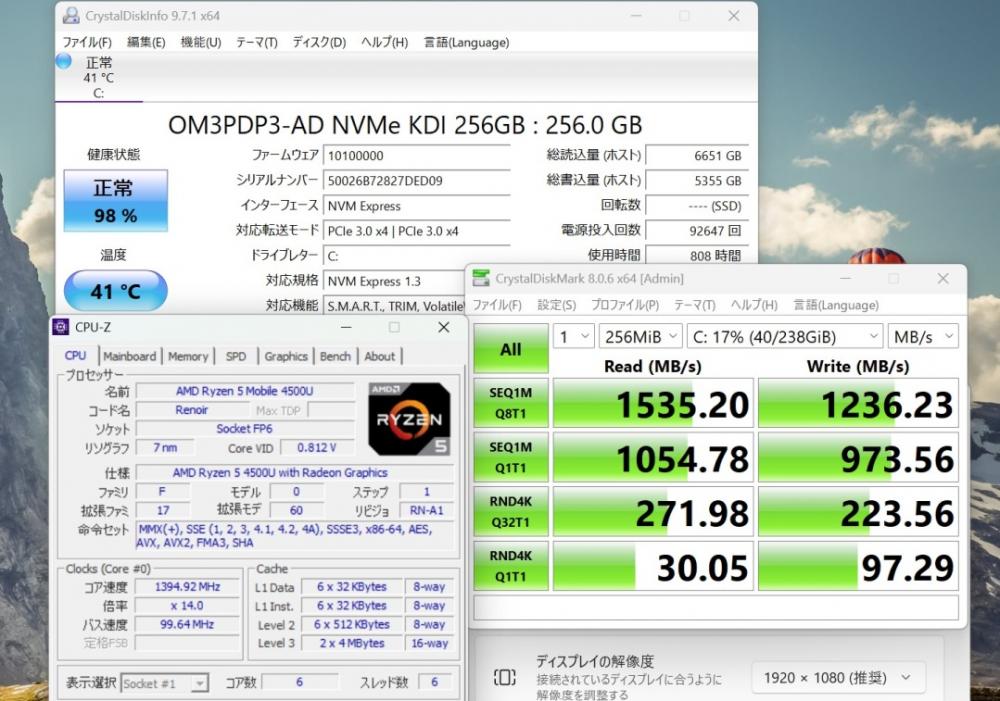Click the total host writes value 5355 GB
The height and width of the screenshot is (701, 1000).
[696, 181]
